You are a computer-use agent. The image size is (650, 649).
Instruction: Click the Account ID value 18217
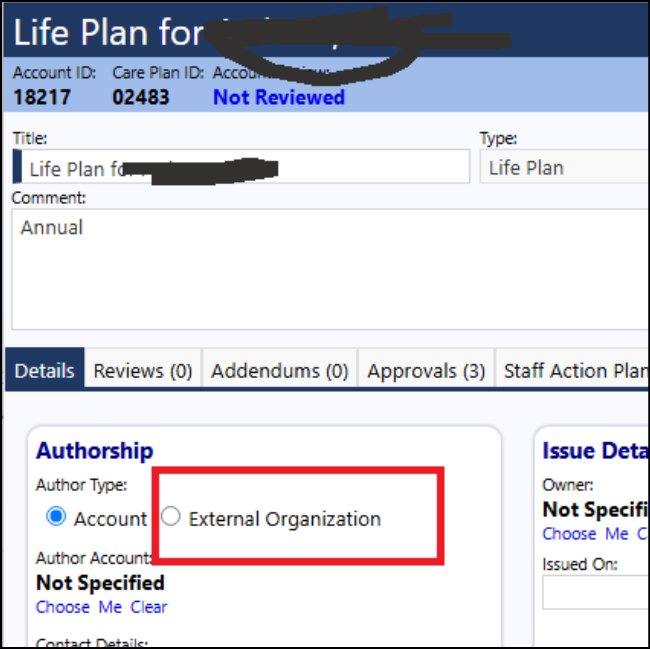(x=42, y=97)
